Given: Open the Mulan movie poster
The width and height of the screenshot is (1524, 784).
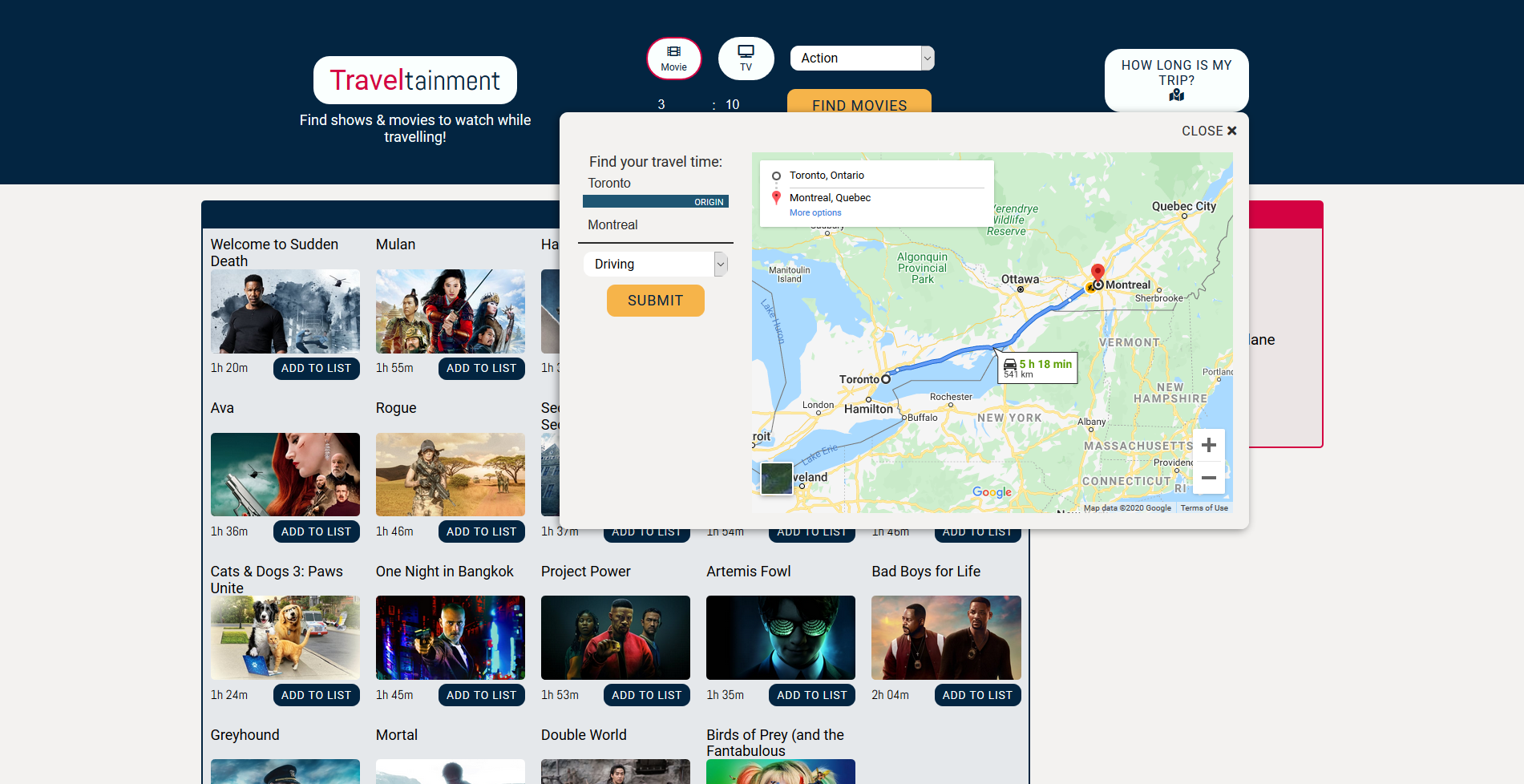Looking at the screenshot, I should coord(451,311).
